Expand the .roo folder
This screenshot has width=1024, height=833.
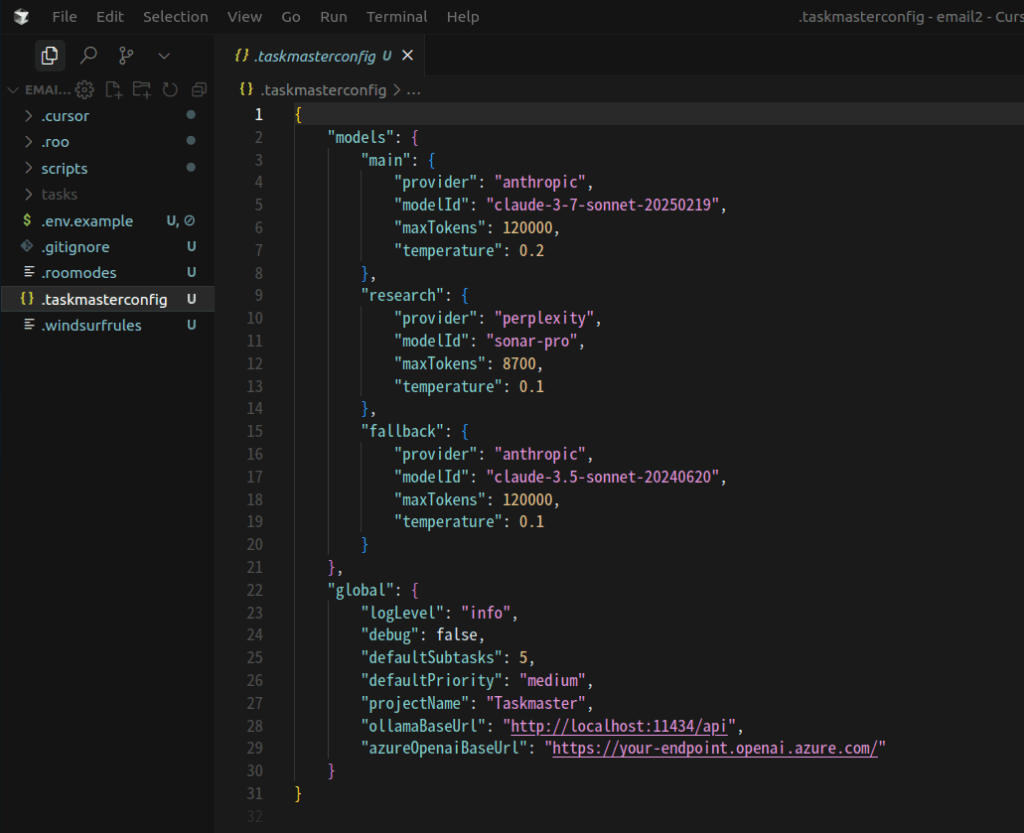pos(108,142)
